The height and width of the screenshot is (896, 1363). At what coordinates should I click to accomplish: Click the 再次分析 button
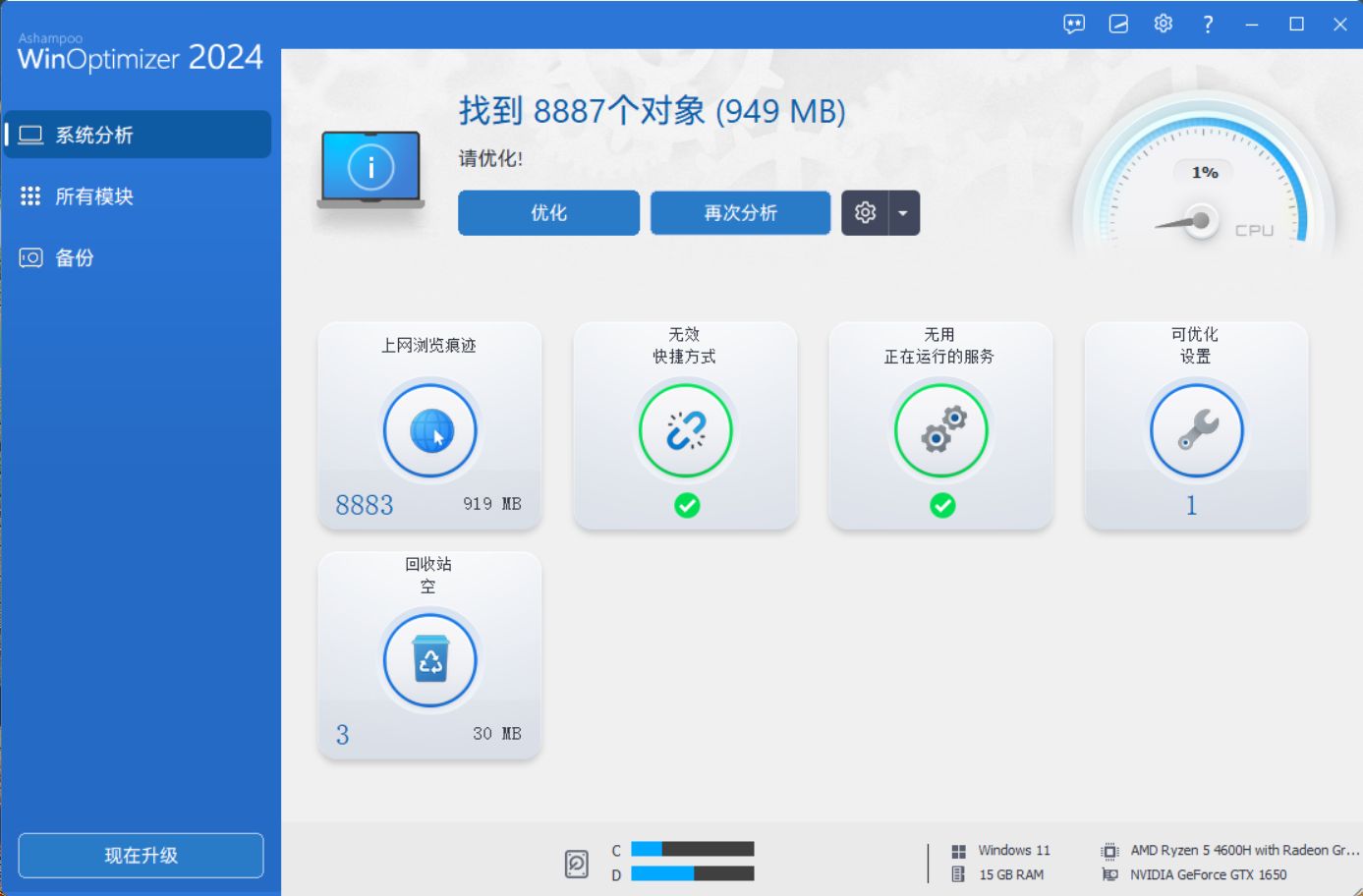pos(740,213)
